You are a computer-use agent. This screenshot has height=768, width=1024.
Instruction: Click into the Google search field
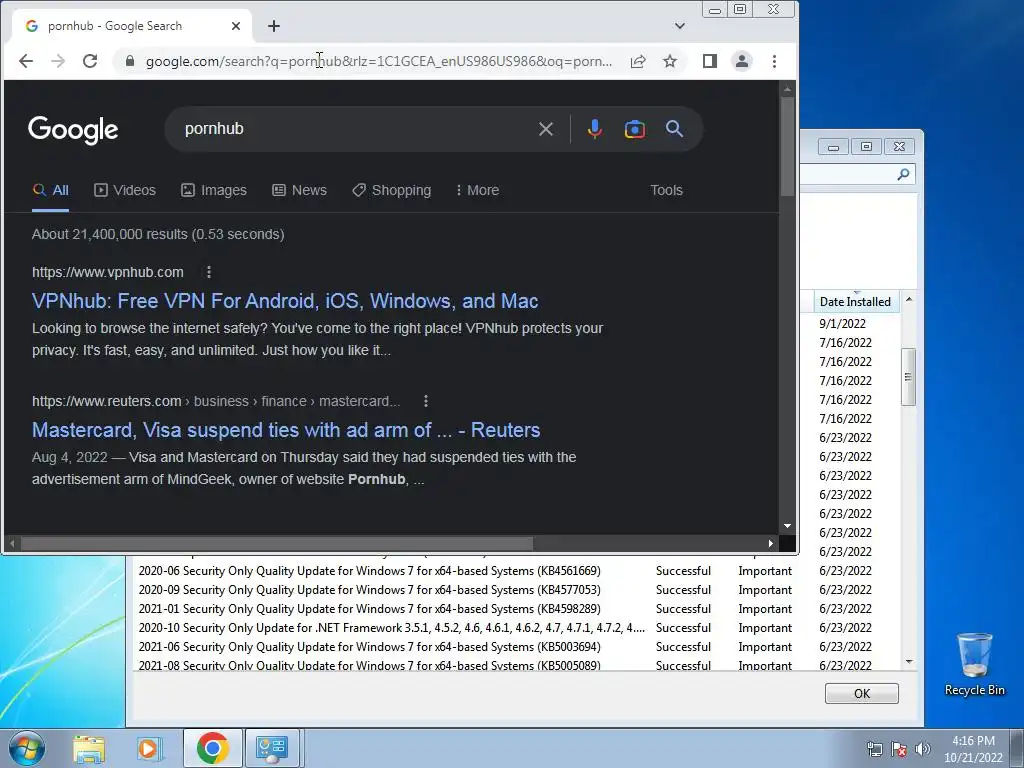coord(356,129)
